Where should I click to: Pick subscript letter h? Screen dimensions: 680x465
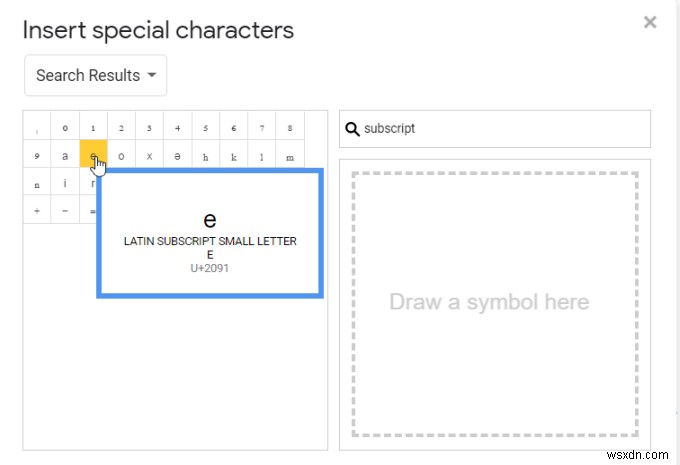tap(205, 156)
